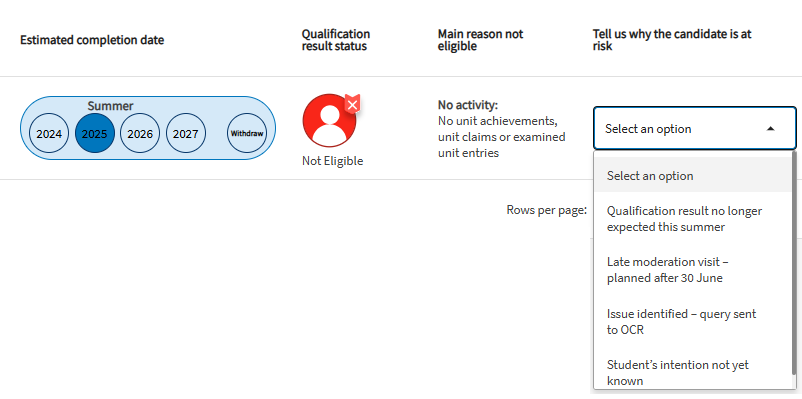The image size is (802, 399).
Task: Select 'Late moderation visit – planned after 30 June'
Action: pyautogui.click(x=693, y=270)
